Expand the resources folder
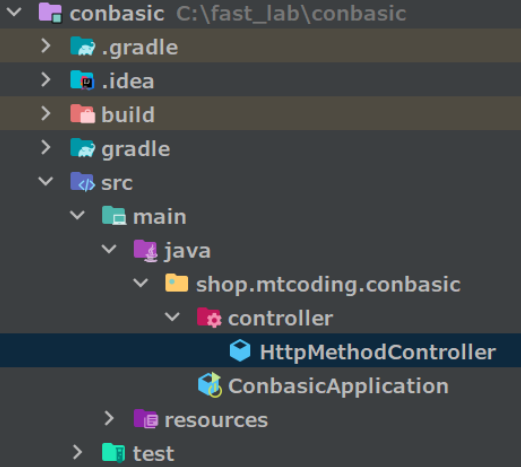 (109, 419)
